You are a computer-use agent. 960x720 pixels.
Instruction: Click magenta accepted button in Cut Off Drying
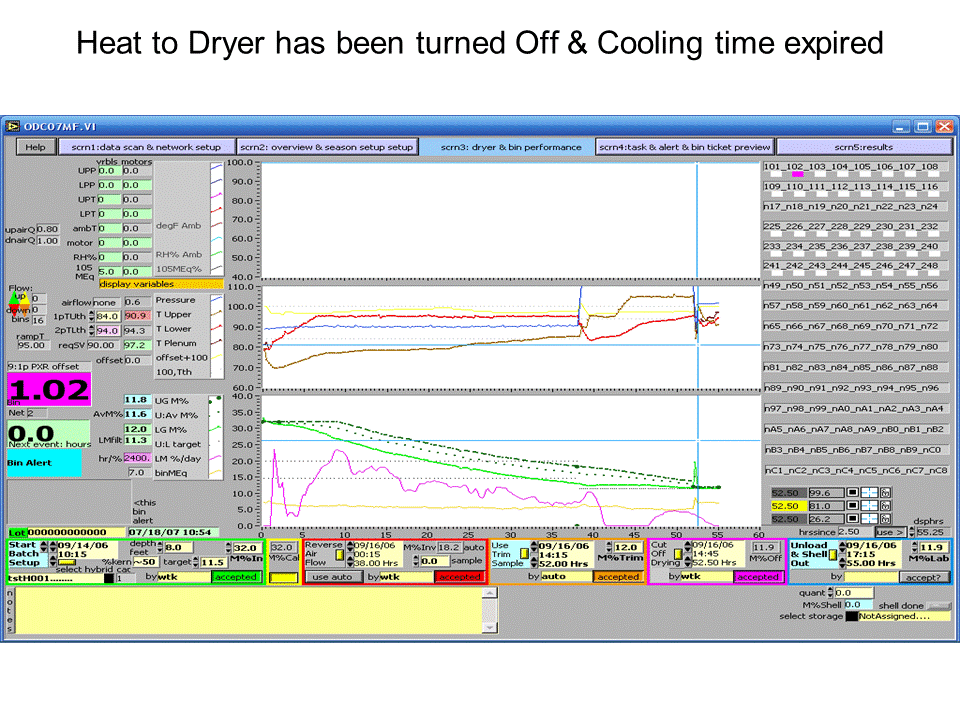(757, 577)
